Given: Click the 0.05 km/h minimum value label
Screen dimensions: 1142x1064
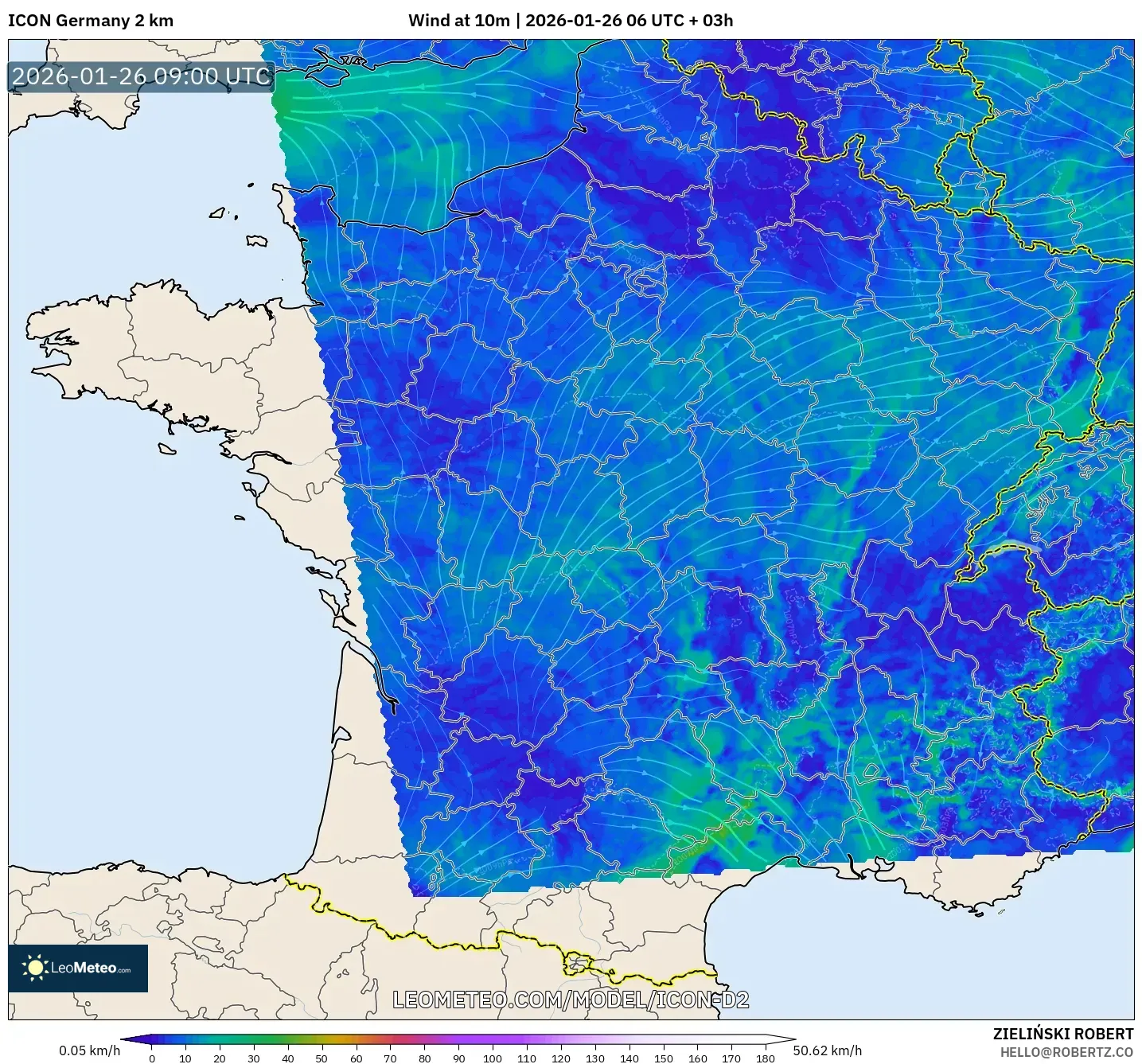Looking at the screenshot, I should pyautogui.click(x=89, y=1050).
